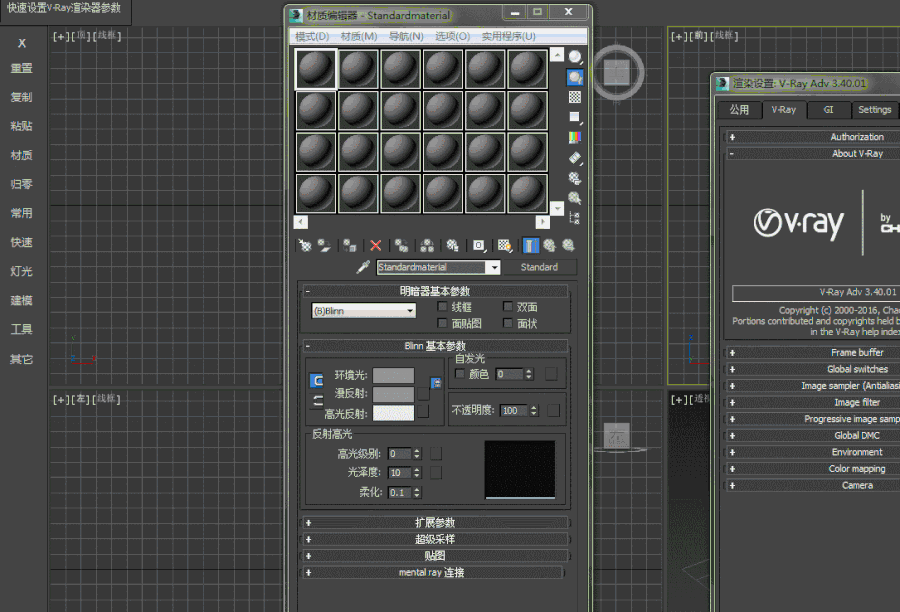Toggle the backlight icon
The width and height of the screenshot is (900, 612).
575,77
